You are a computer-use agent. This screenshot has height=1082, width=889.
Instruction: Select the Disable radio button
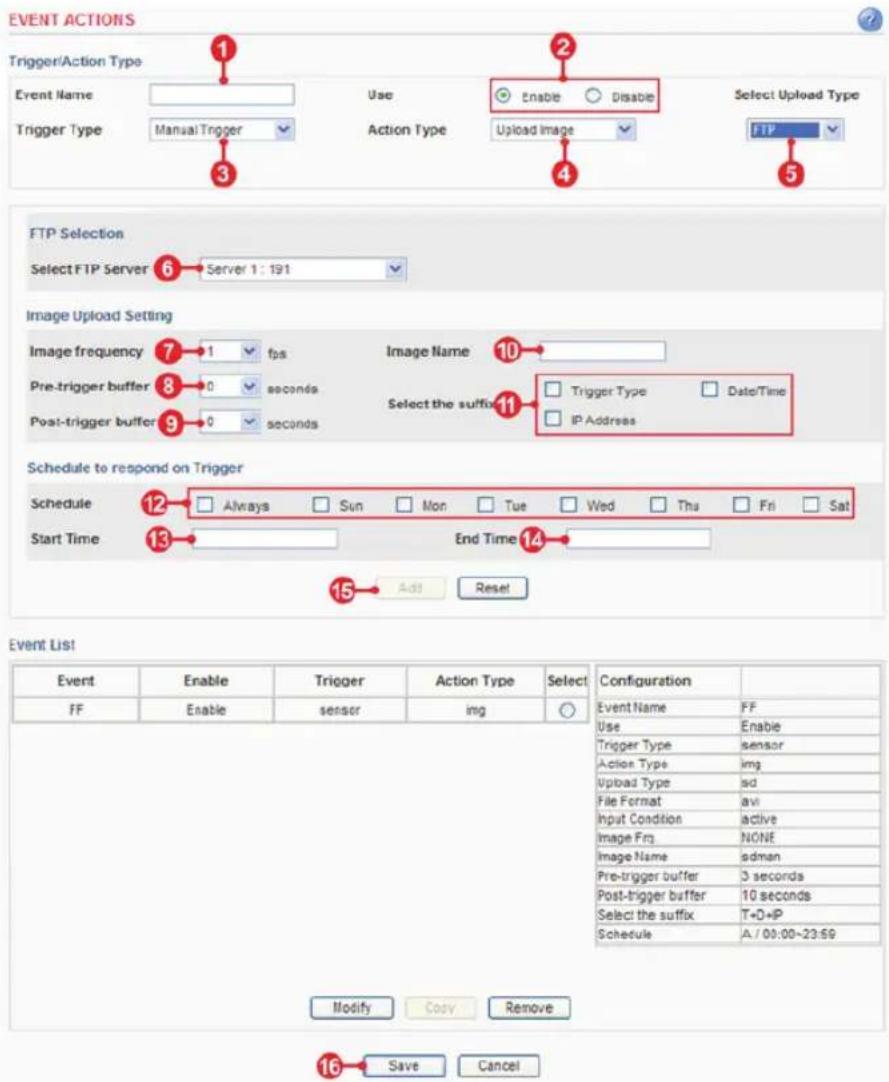tap(593, 96)
